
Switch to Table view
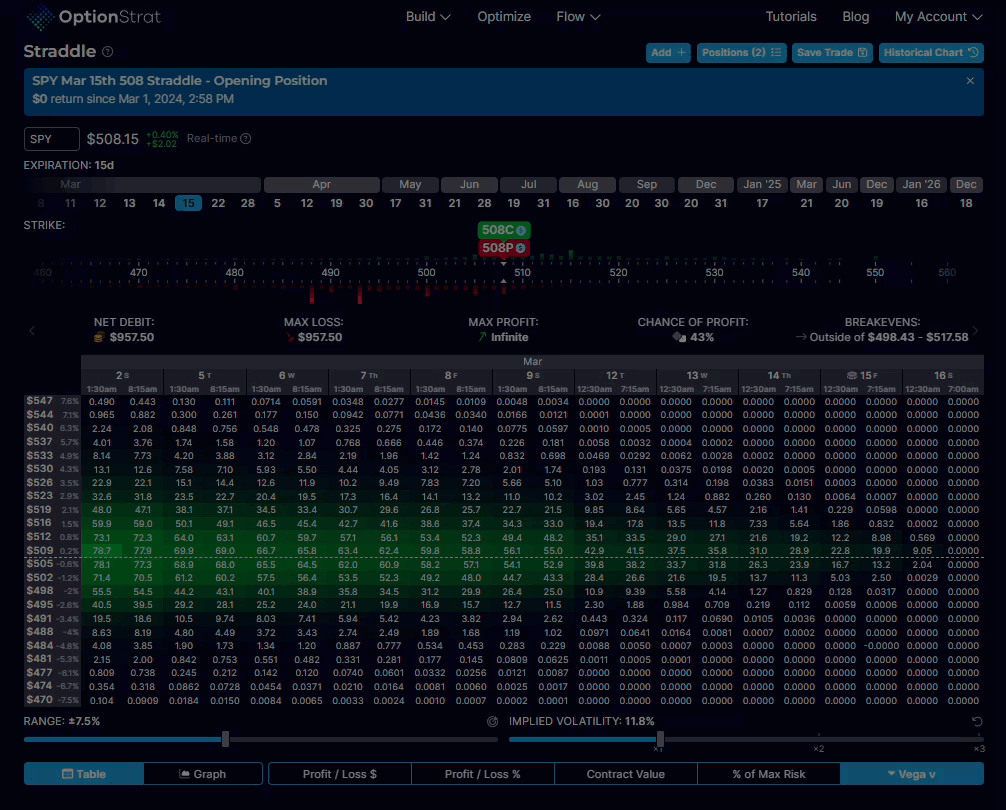(x=84, y=774)
